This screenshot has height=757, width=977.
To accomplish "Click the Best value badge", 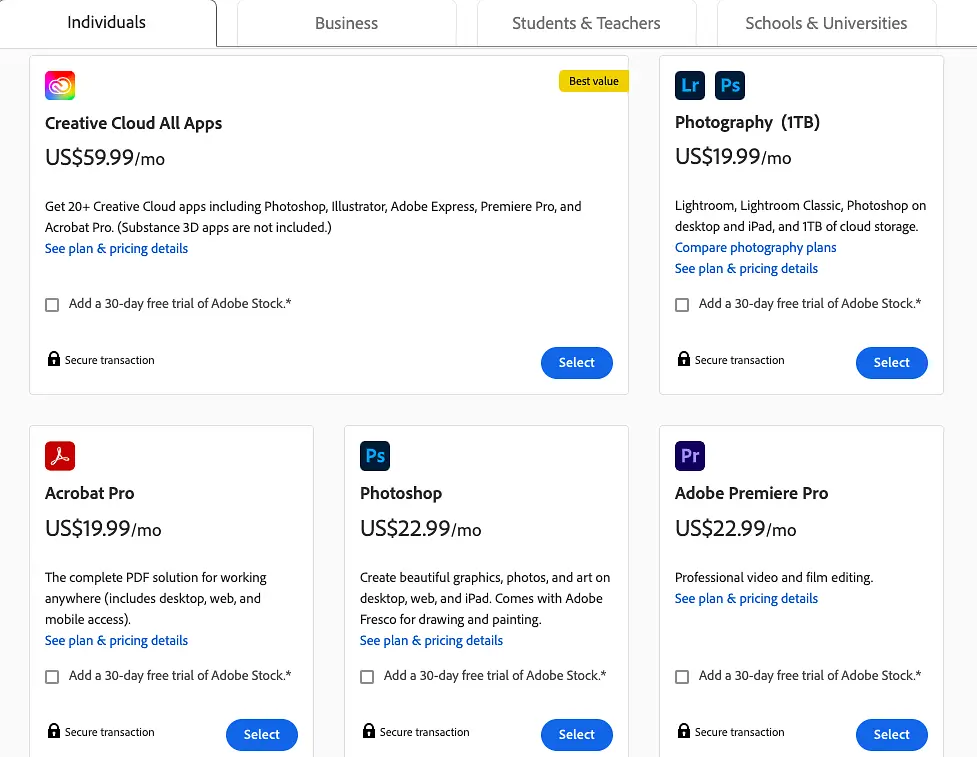I will [594, 81].
